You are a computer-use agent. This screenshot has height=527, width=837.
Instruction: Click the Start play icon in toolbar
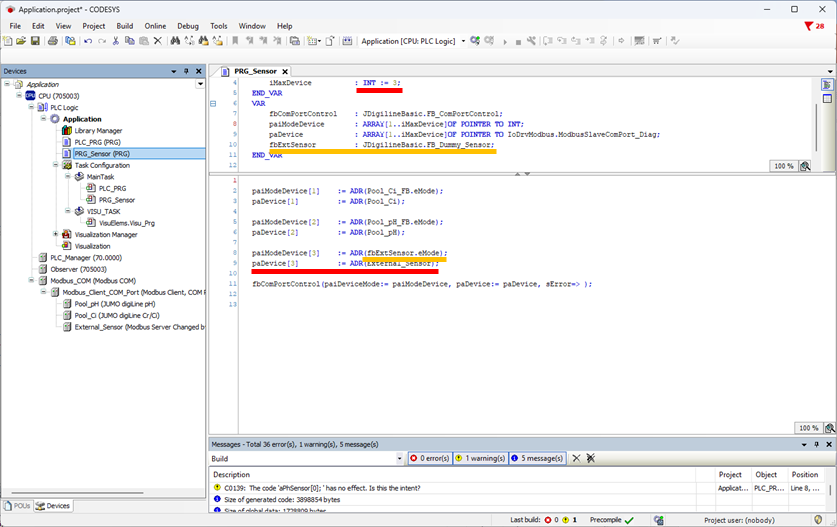pos(504,42)
